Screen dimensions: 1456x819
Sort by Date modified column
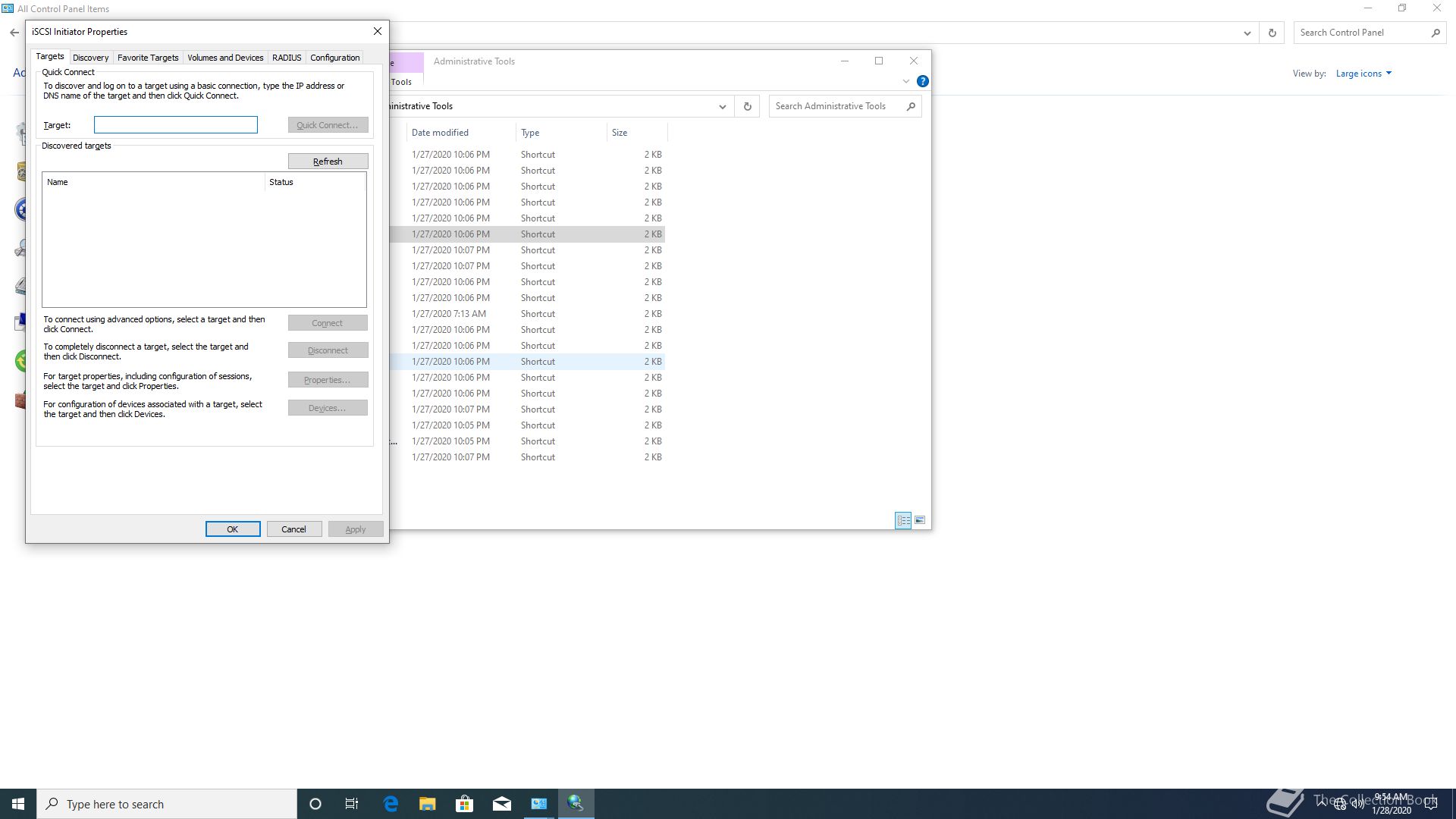[x=460, y=133]
